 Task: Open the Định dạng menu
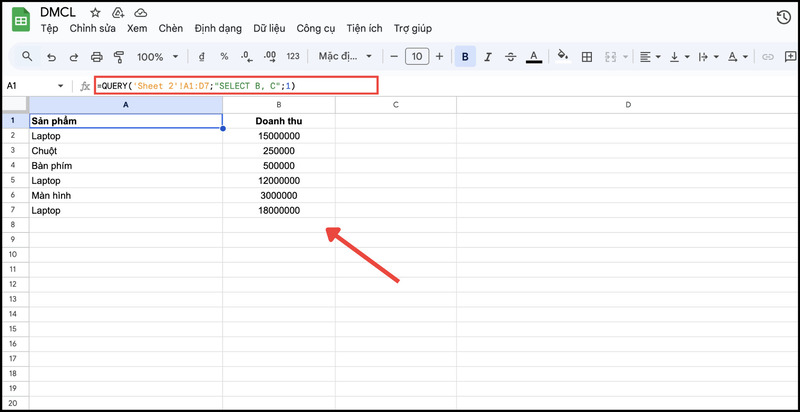point(218,29)
